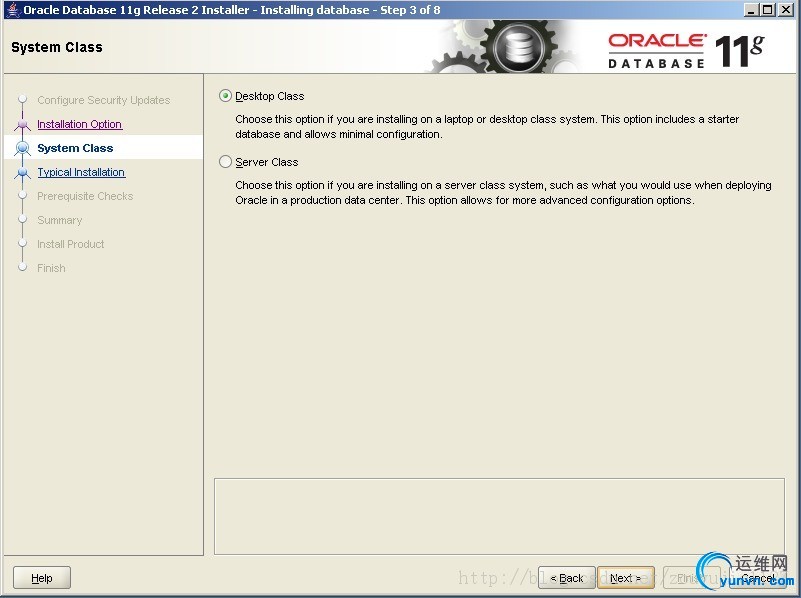Viewport: 801px width, 598px height.
Task: Click the System Class page heading
Action: 57,47
